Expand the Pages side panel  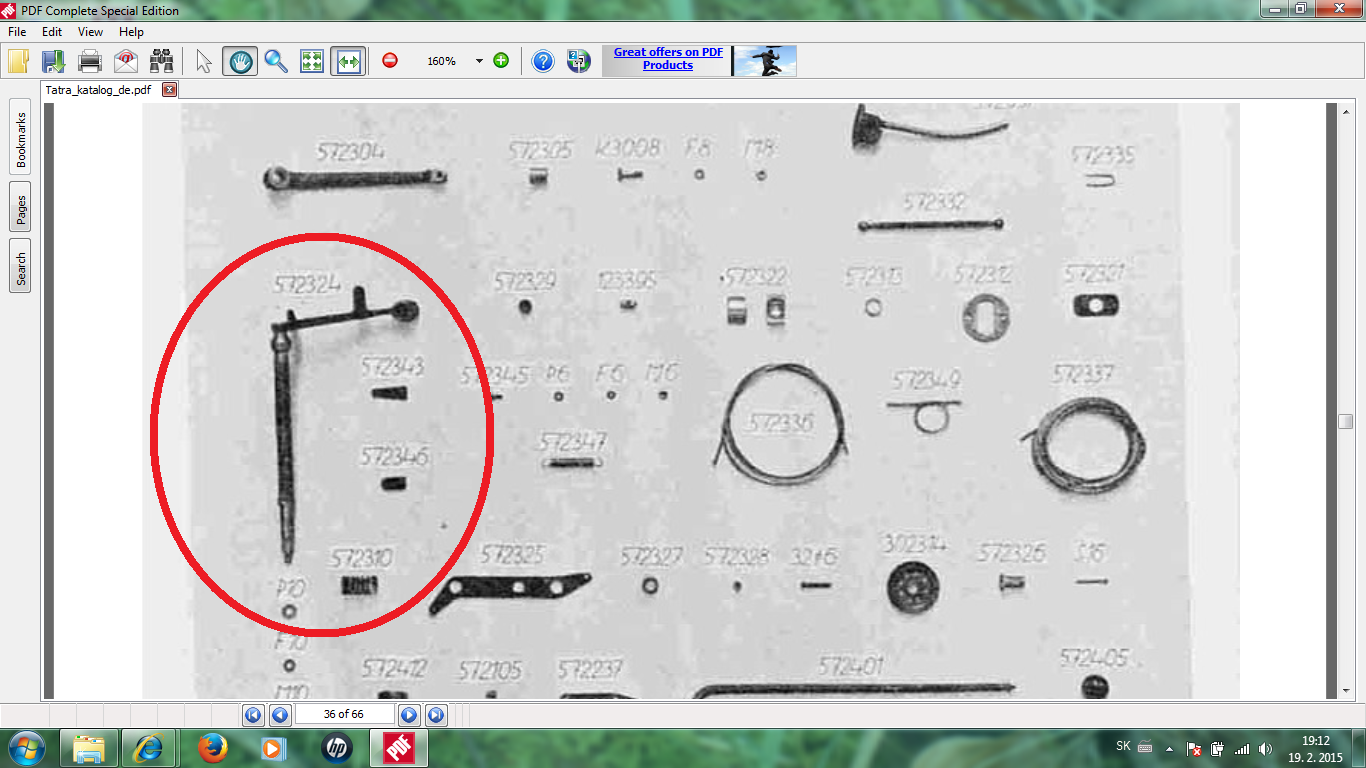tap(20, 207)
